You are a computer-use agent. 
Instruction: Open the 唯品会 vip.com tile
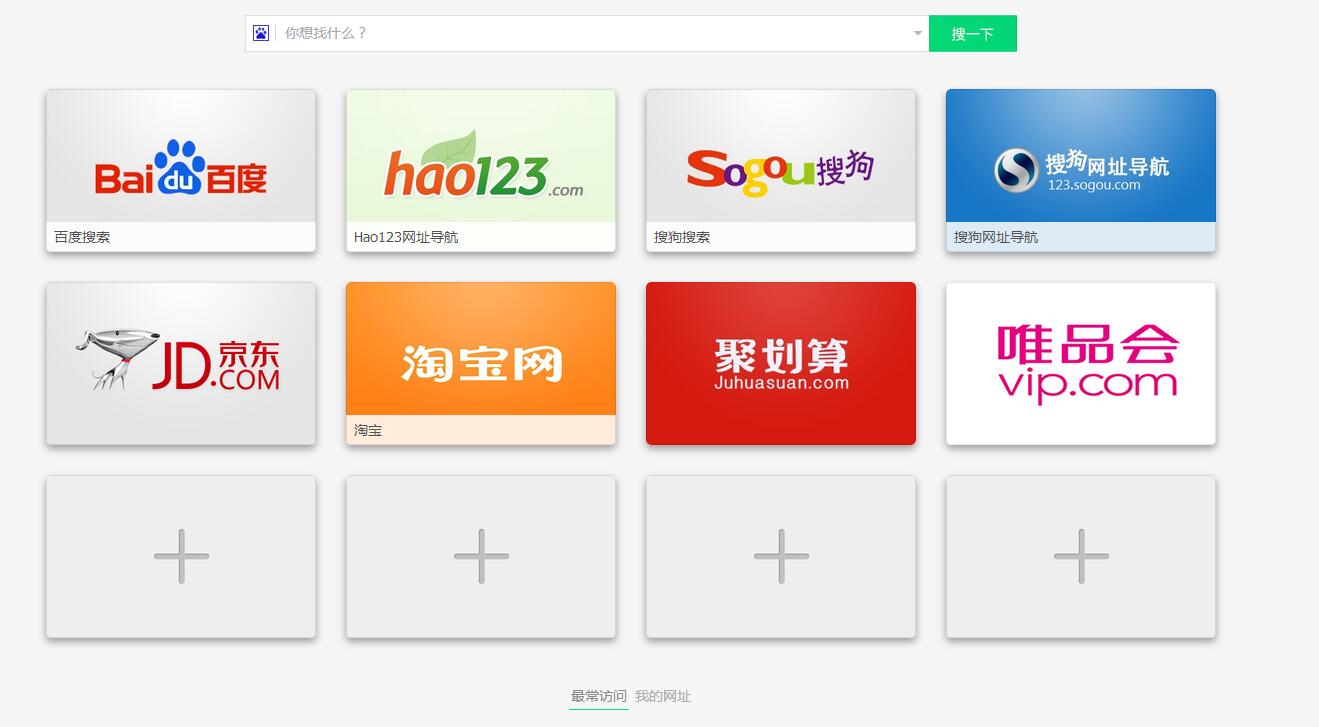click(1081, 363)
